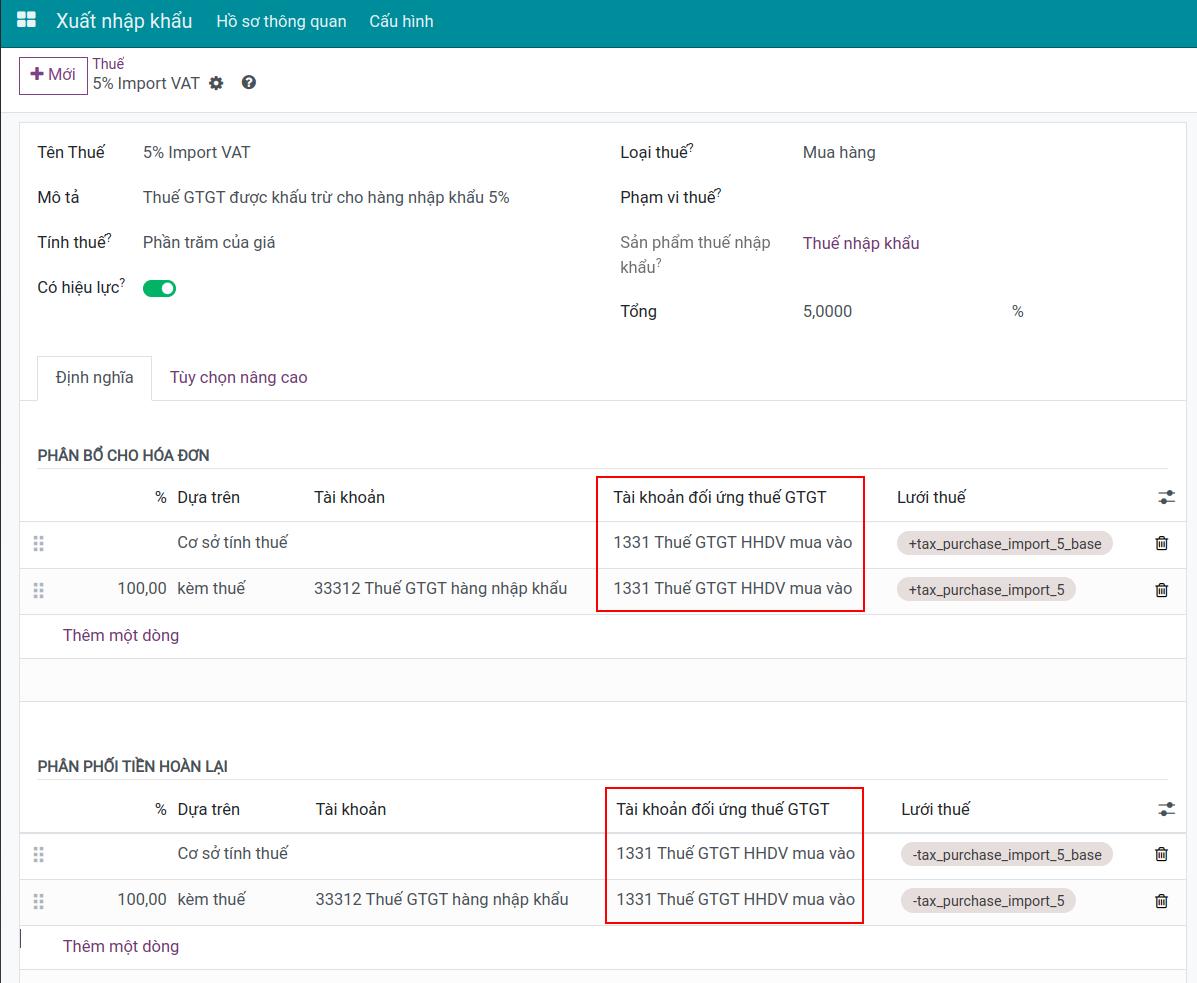Image resolution: width=1197 pixels, height=983 pixels.
Task: Open the apps grid menu icon
Action: 26,20
